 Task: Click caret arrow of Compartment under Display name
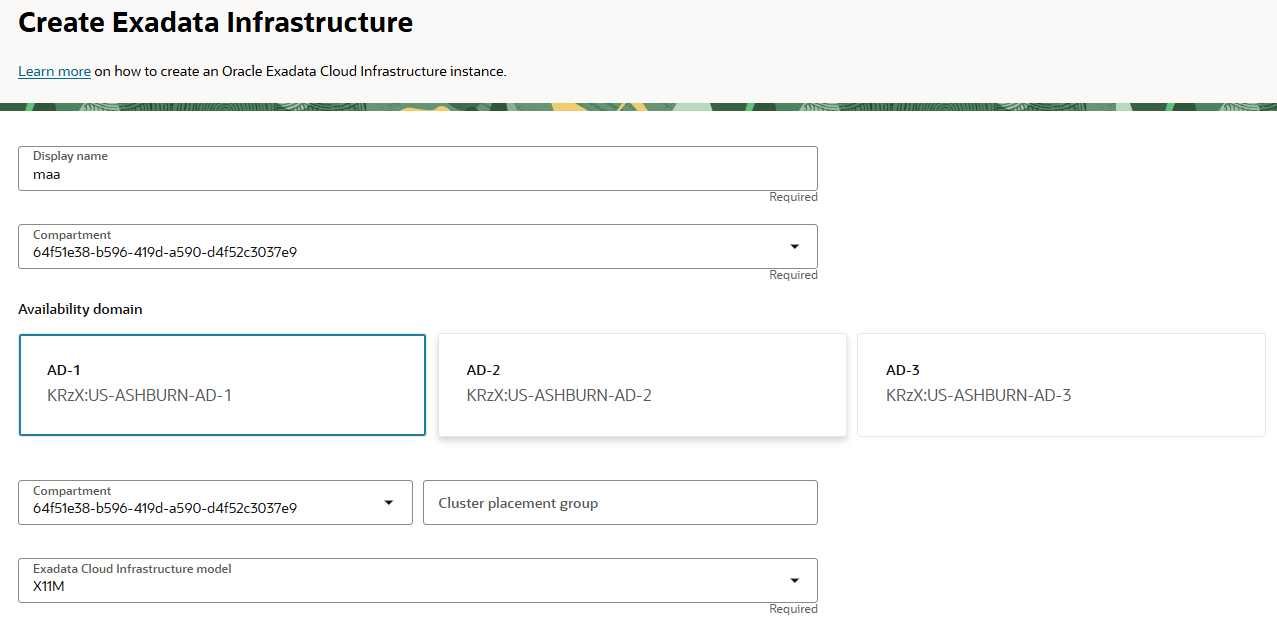(794, 246)
